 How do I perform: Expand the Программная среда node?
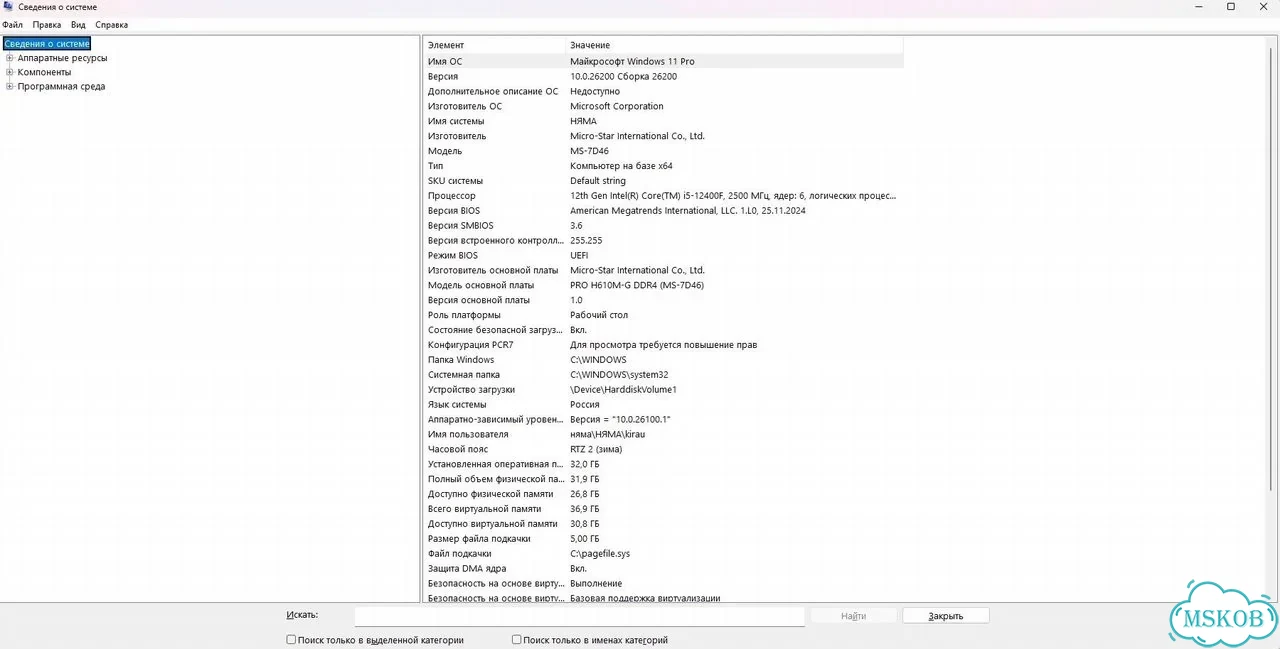tap(10, 86)
